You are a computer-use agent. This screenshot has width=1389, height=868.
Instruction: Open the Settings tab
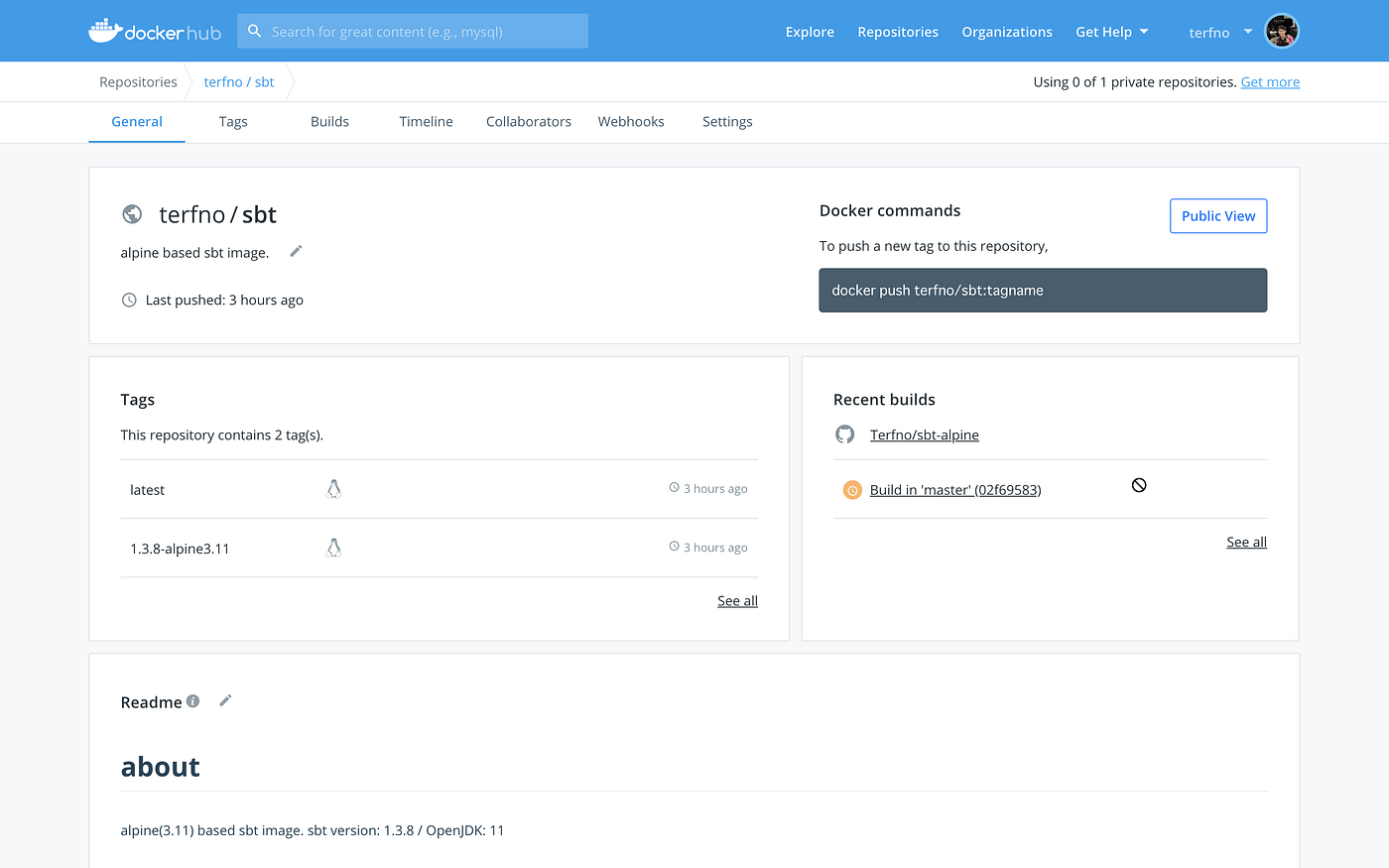(x=727, y=122)
